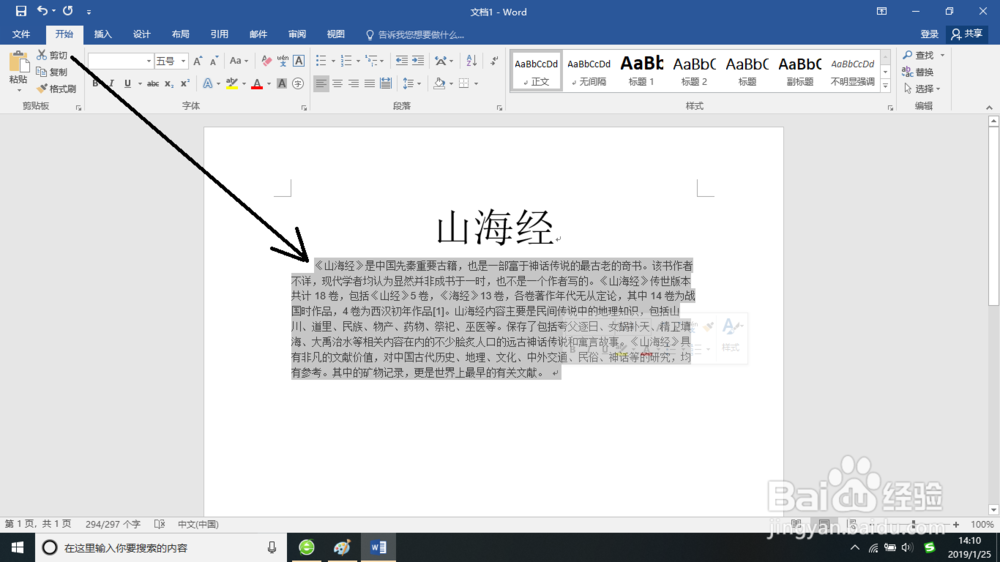
Task: Center the paragraph text
Action: click(337, 84)
